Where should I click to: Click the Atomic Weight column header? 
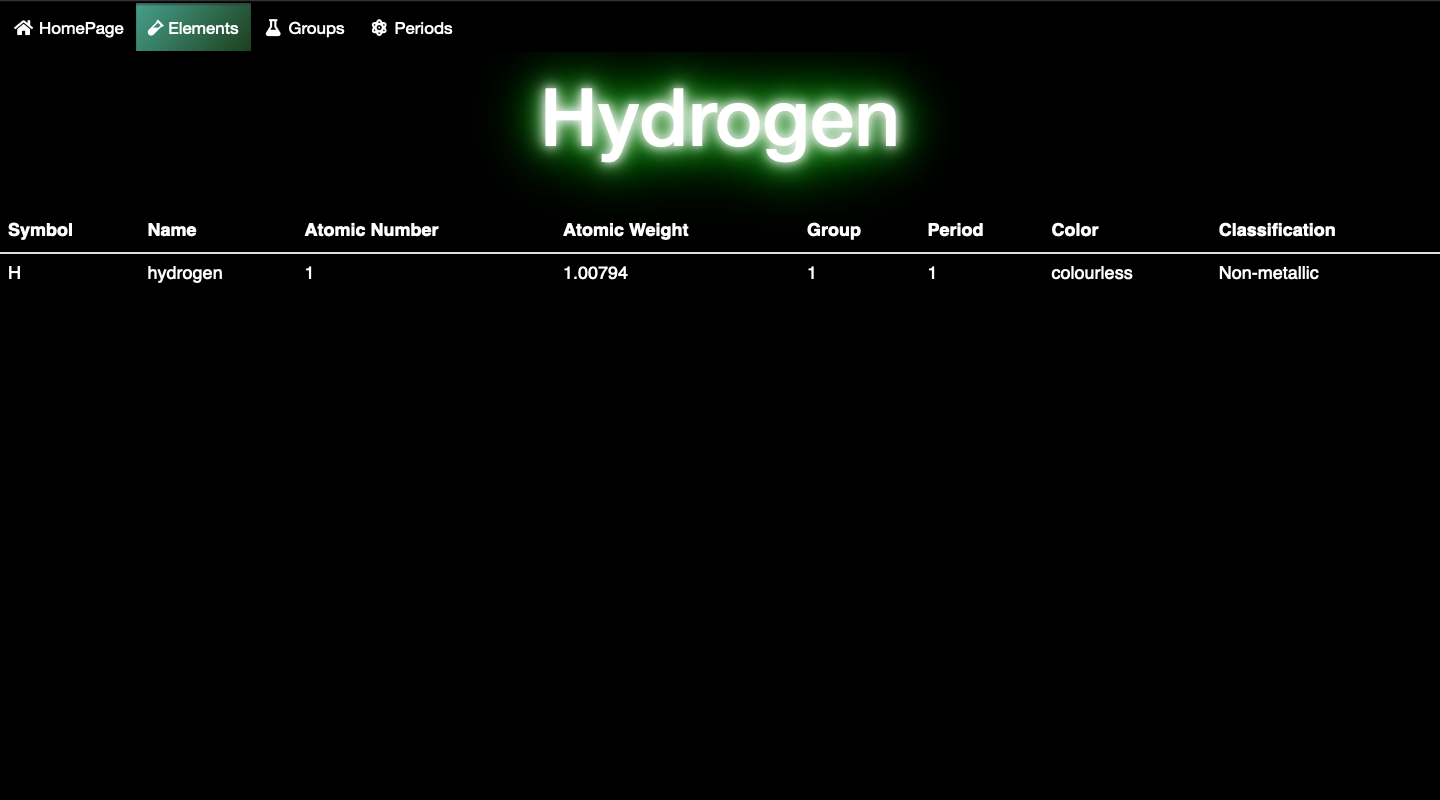pyautogui.click(x=626, y=230)
